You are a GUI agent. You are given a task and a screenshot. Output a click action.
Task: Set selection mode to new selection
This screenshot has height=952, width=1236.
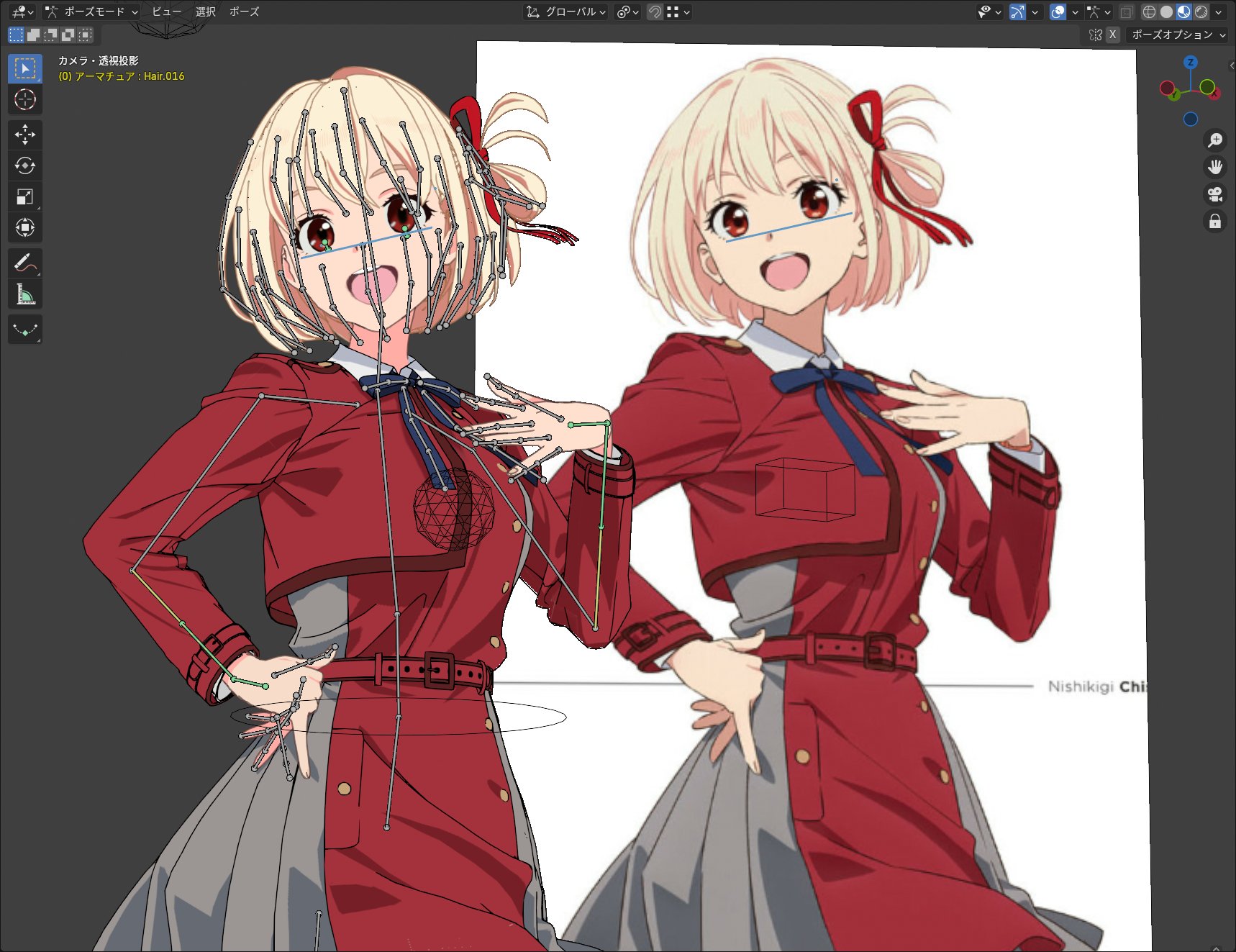(16, 35)
